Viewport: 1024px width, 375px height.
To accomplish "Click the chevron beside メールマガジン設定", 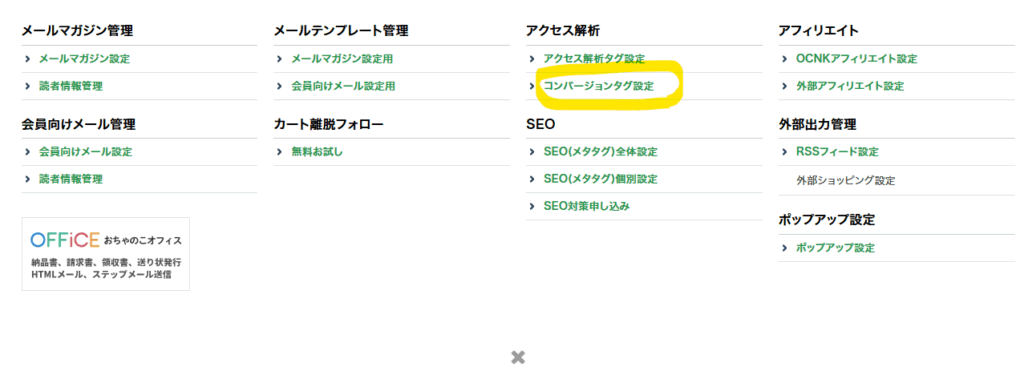I will [27, 59].
